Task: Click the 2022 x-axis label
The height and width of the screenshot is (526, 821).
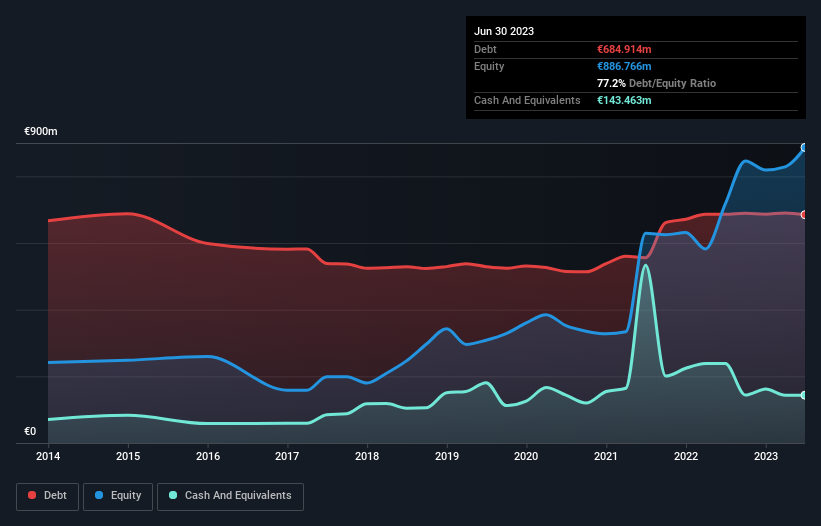Action: [x=686, y=456]
